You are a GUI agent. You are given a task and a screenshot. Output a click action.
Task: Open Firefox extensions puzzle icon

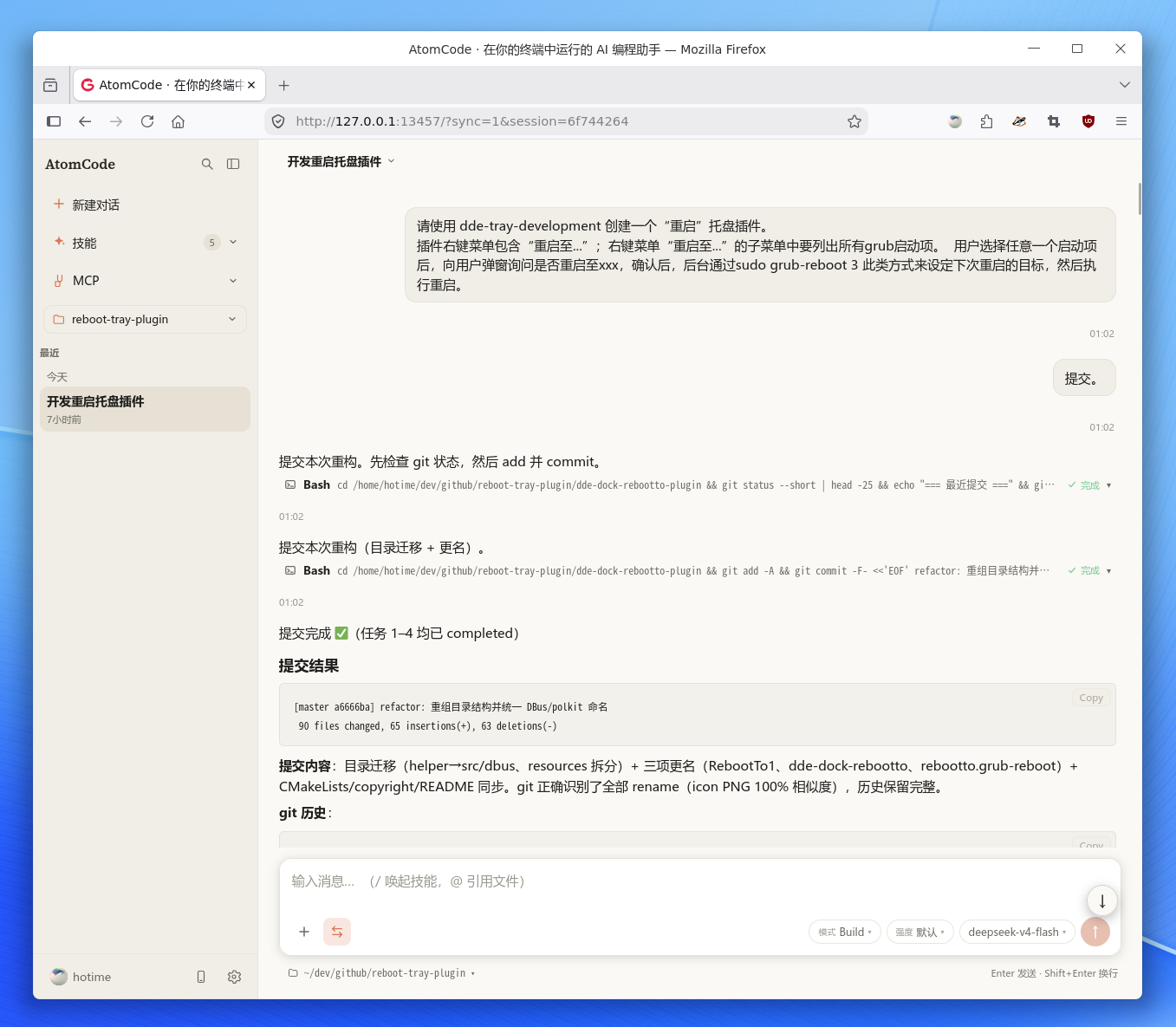tap(986, 121)
